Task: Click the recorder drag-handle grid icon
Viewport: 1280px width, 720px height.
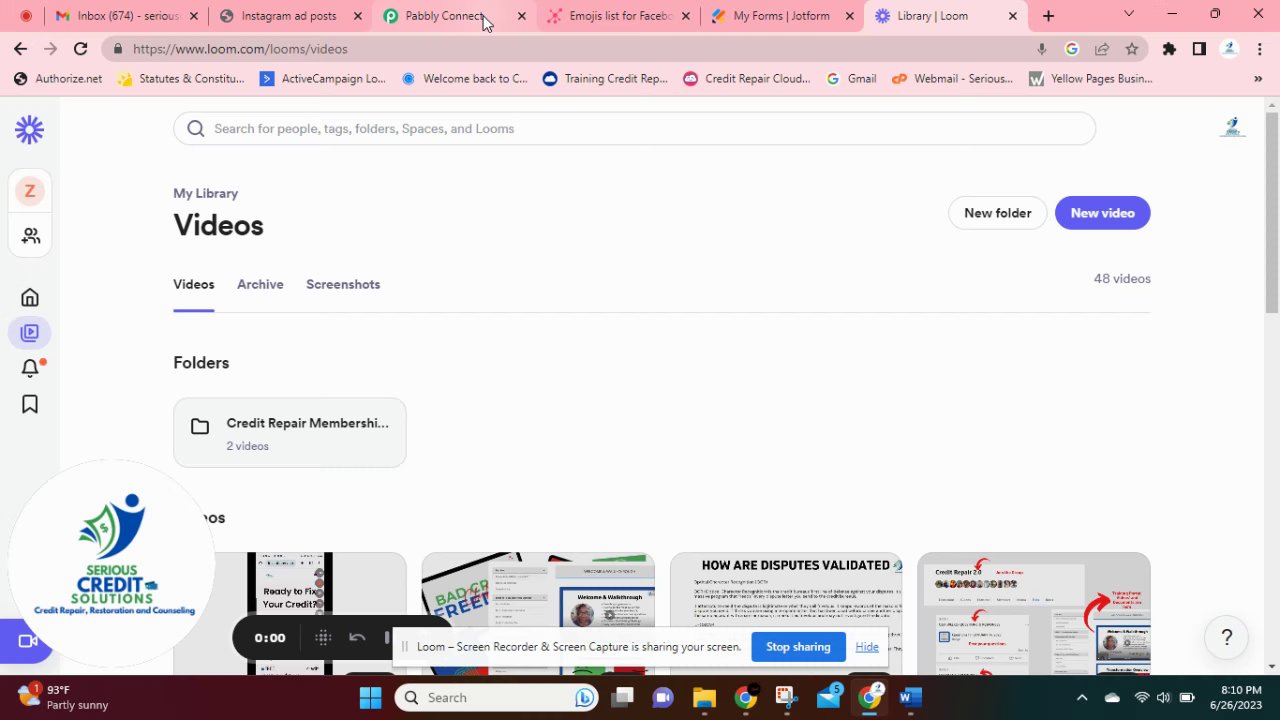Action: pyautogui.click(x=323, y=637)
